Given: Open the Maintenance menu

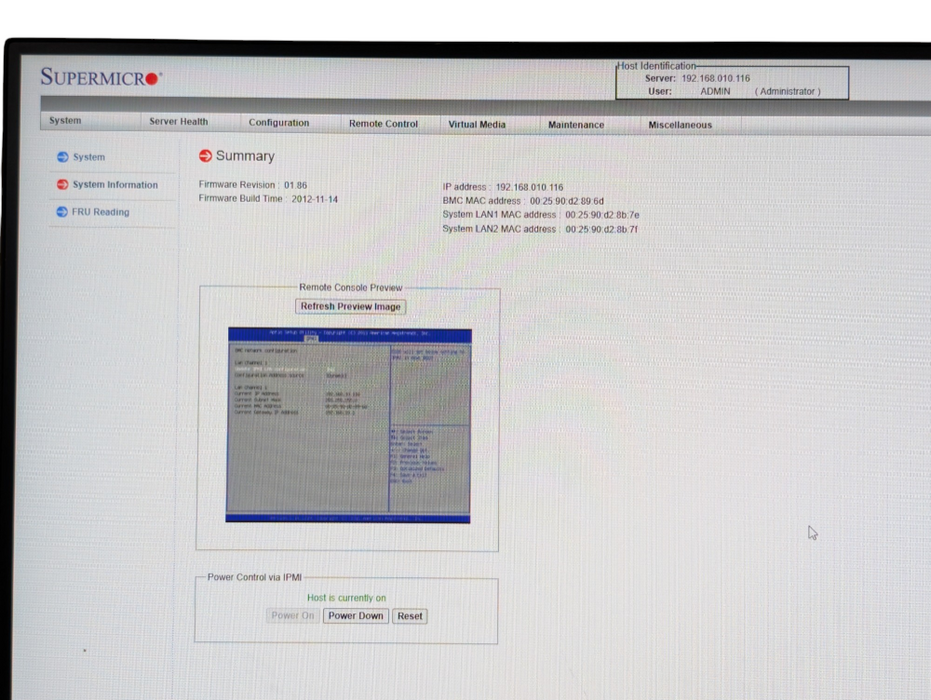Looking at the screenshot, I should tap(576, 124).
